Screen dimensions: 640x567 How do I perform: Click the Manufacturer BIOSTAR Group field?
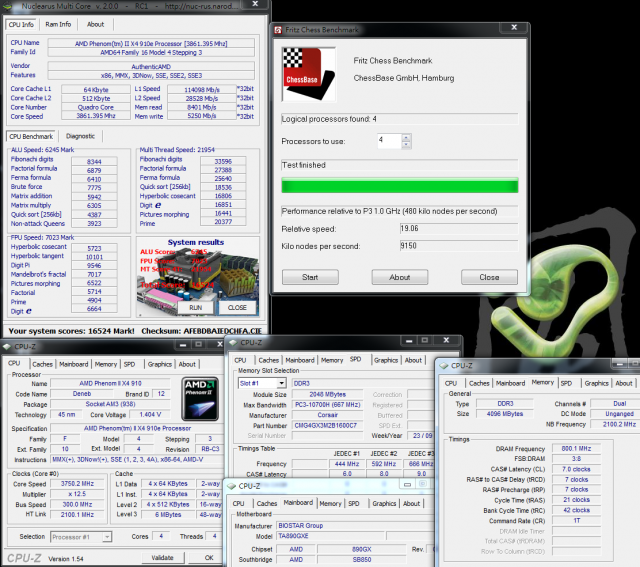pyautogui.click(x=354, y=526)
